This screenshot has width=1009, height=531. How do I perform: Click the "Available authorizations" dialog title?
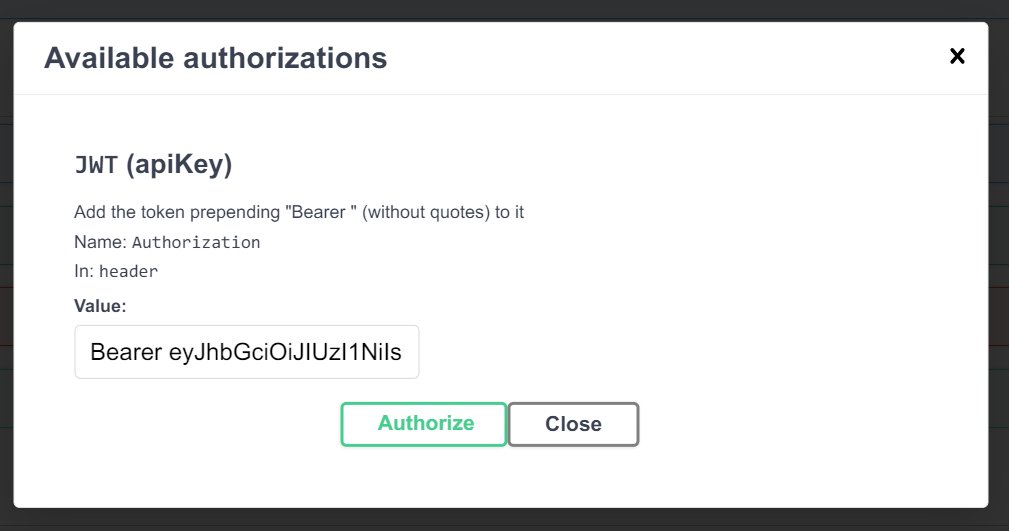pos(215,58)
